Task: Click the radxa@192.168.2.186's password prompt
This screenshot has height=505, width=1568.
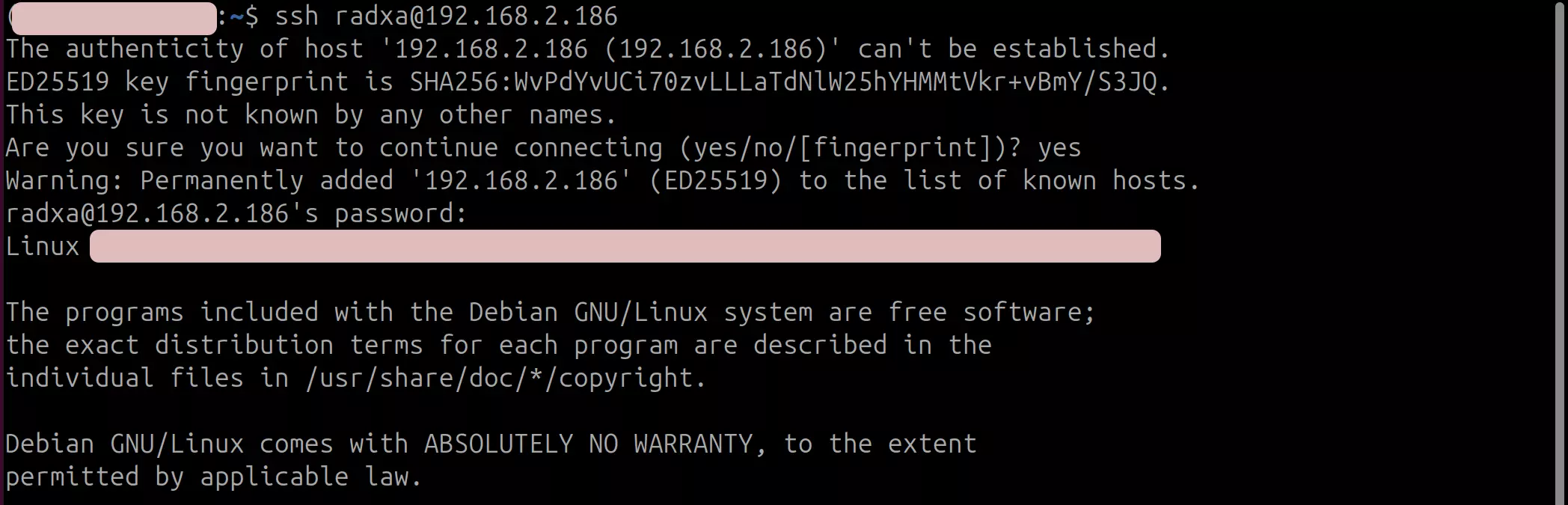Action: (x=236, y=213)
